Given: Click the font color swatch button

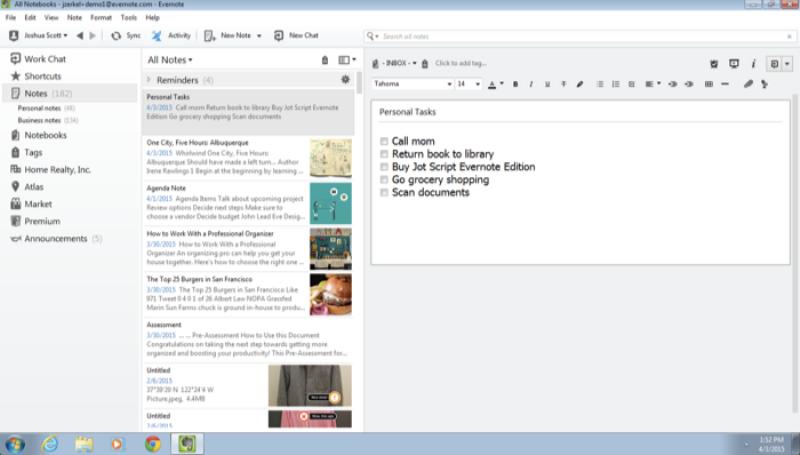Looking at the screenshot, I should [495, 84].
